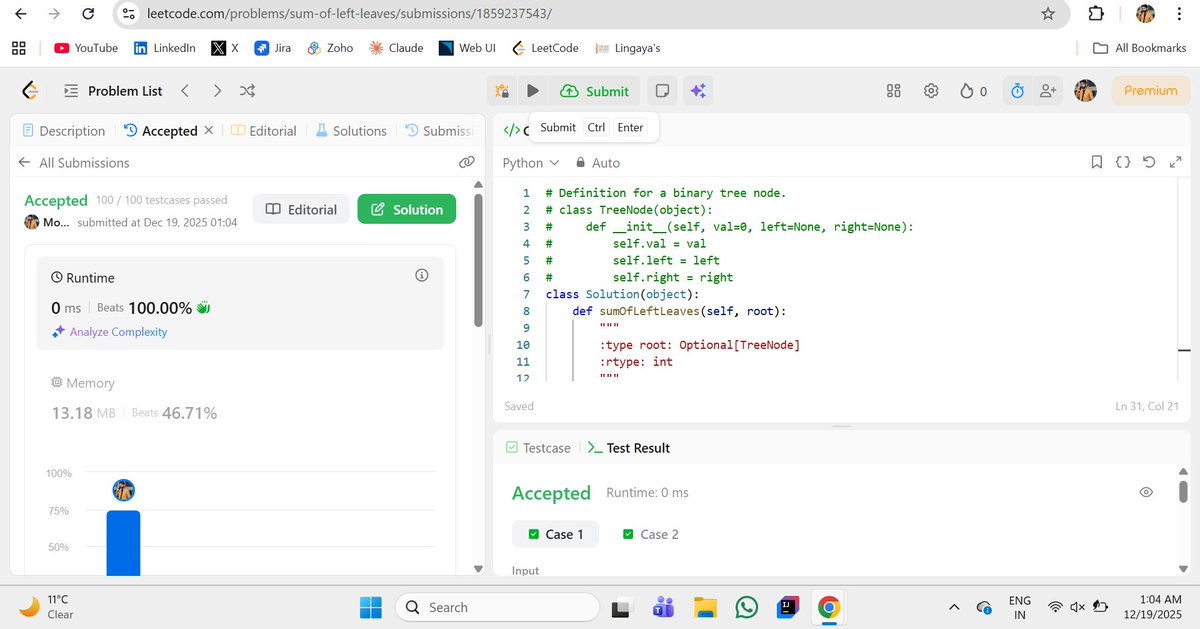Screen dimensions: 1200x629
Task: Open the AI assistant sparkles icon
Action: pyautogui.click(x=698, y=90)
